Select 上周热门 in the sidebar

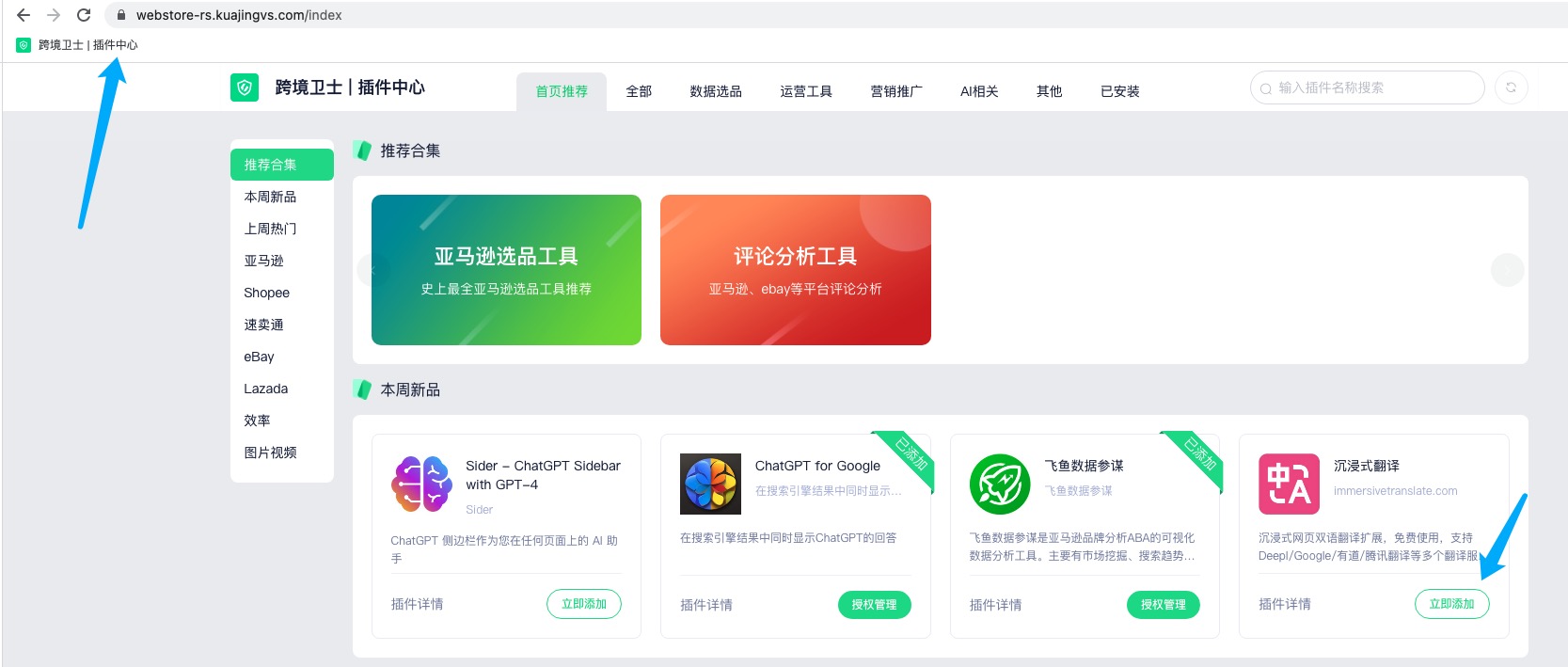pos(282,229)
